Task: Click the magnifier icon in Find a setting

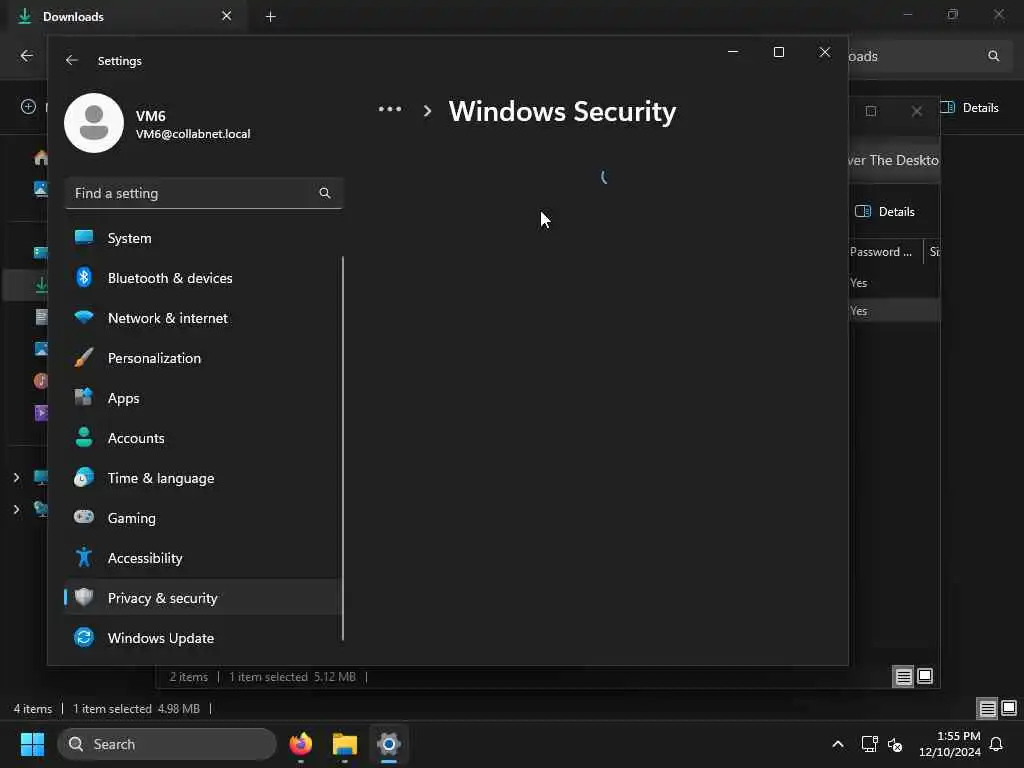Action: 325,193
